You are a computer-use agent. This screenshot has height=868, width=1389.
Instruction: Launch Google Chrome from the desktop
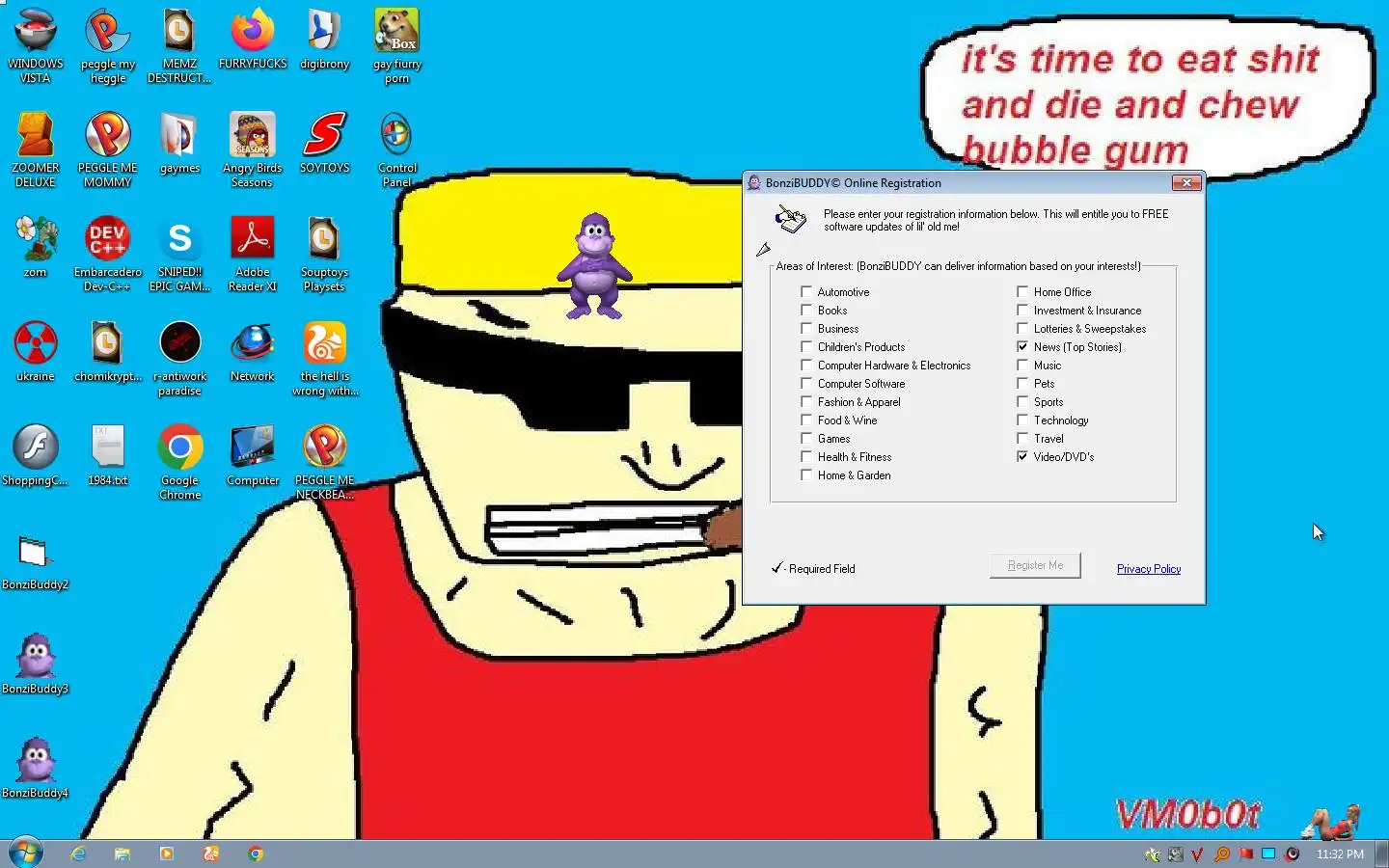pos(179,462)
